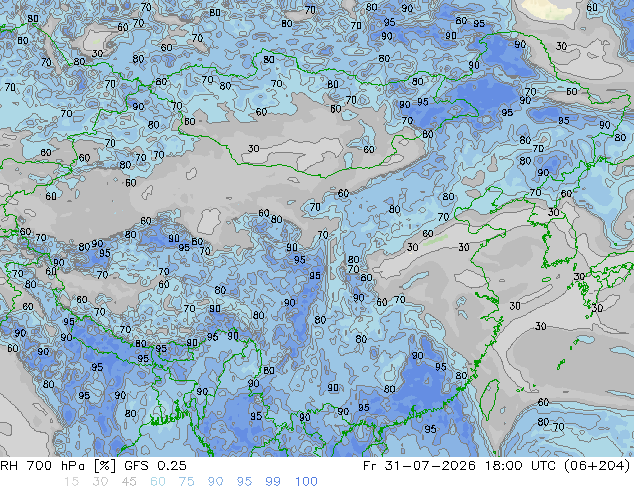Click the legend value 100
The image size is (634, 490).
(306, 482)
